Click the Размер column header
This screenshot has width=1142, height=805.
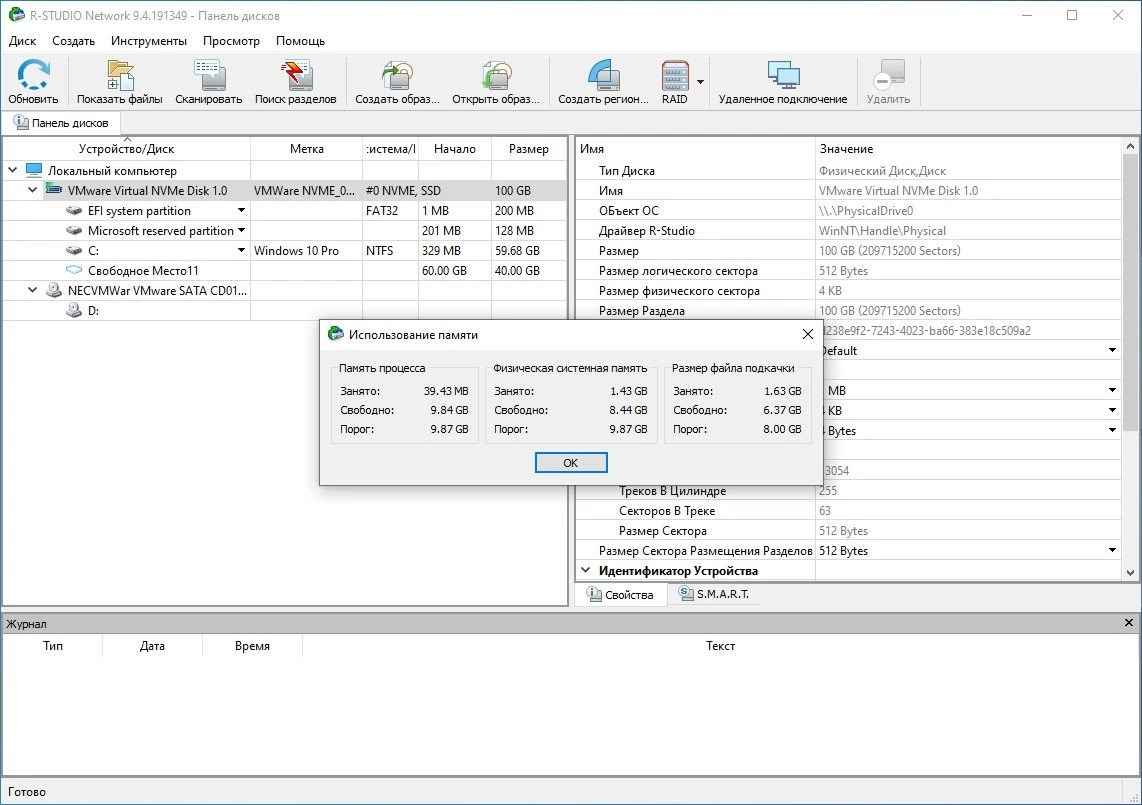(x=529, y=149)
